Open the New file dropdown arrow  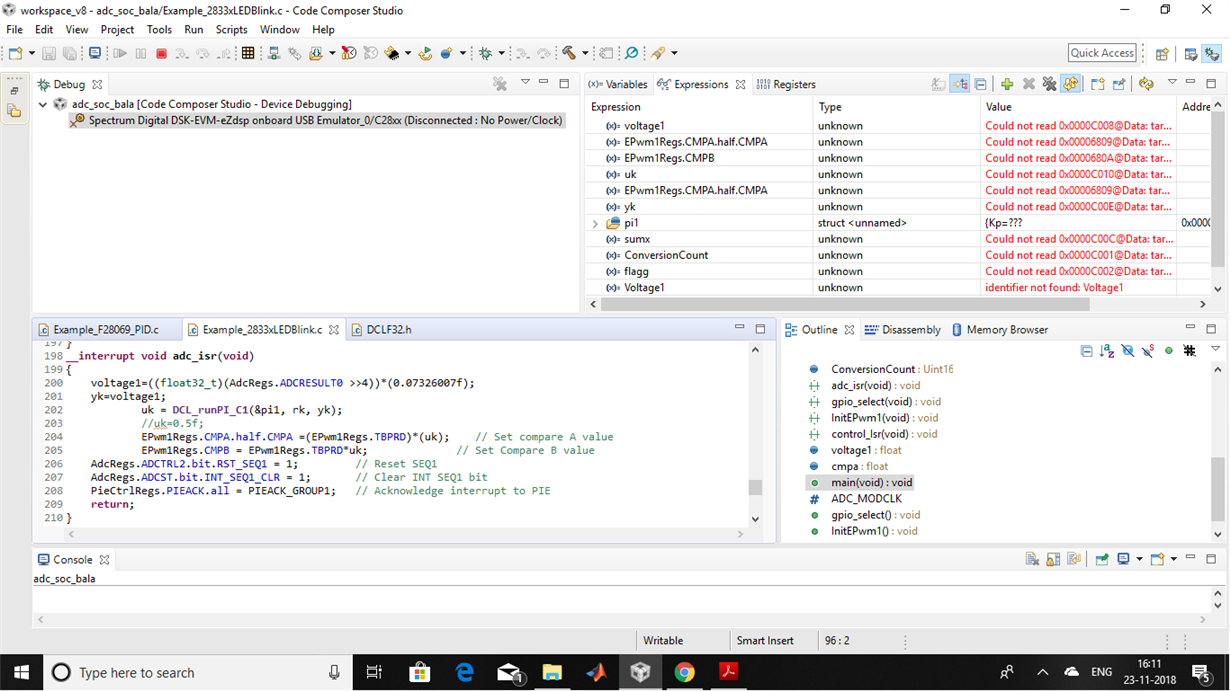click(x=32, y=53)
